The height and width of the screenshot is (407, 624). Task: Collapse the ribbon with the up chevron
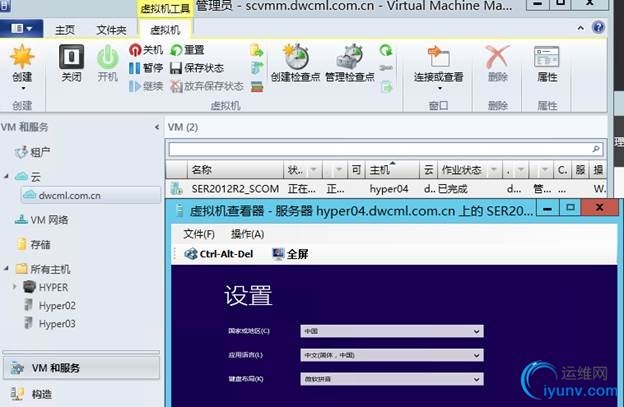click(x=581, y=28)
